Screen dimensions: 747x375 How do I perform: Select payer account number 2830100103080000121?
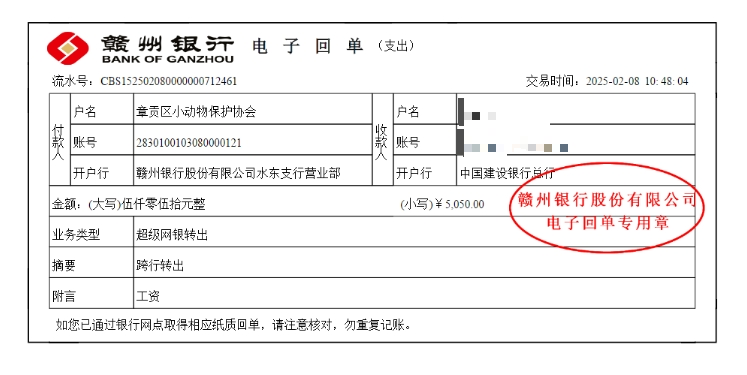tap(189, 142)
